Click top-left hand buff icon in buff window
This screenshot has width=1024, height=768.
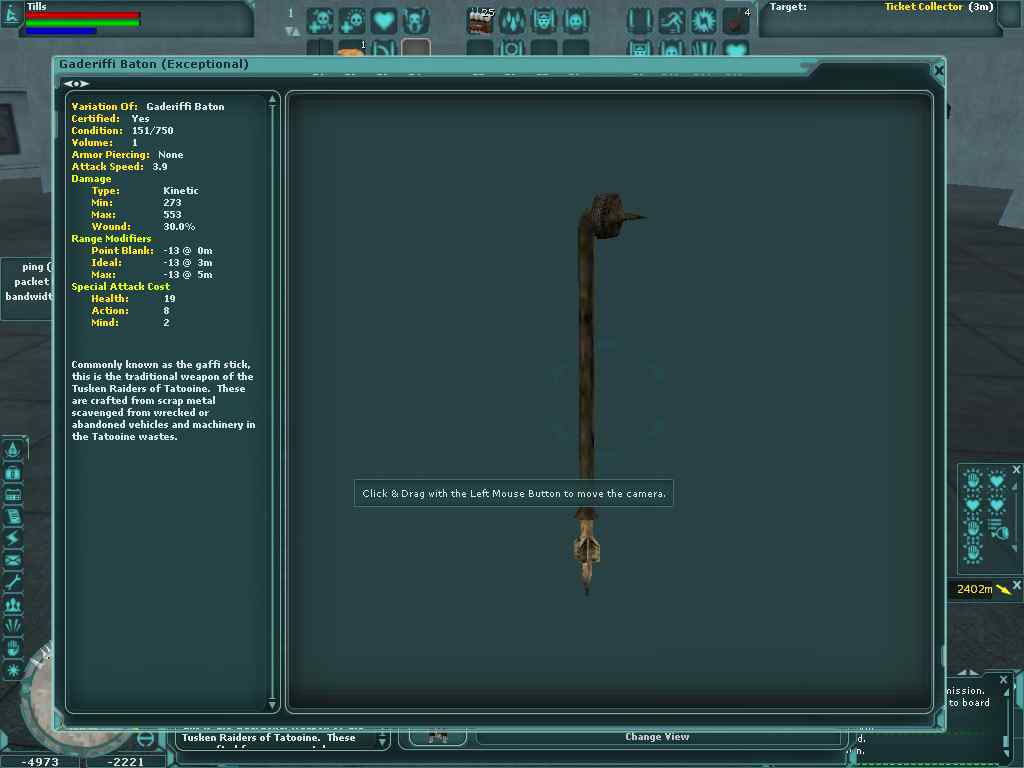click(x=973, y=481)
